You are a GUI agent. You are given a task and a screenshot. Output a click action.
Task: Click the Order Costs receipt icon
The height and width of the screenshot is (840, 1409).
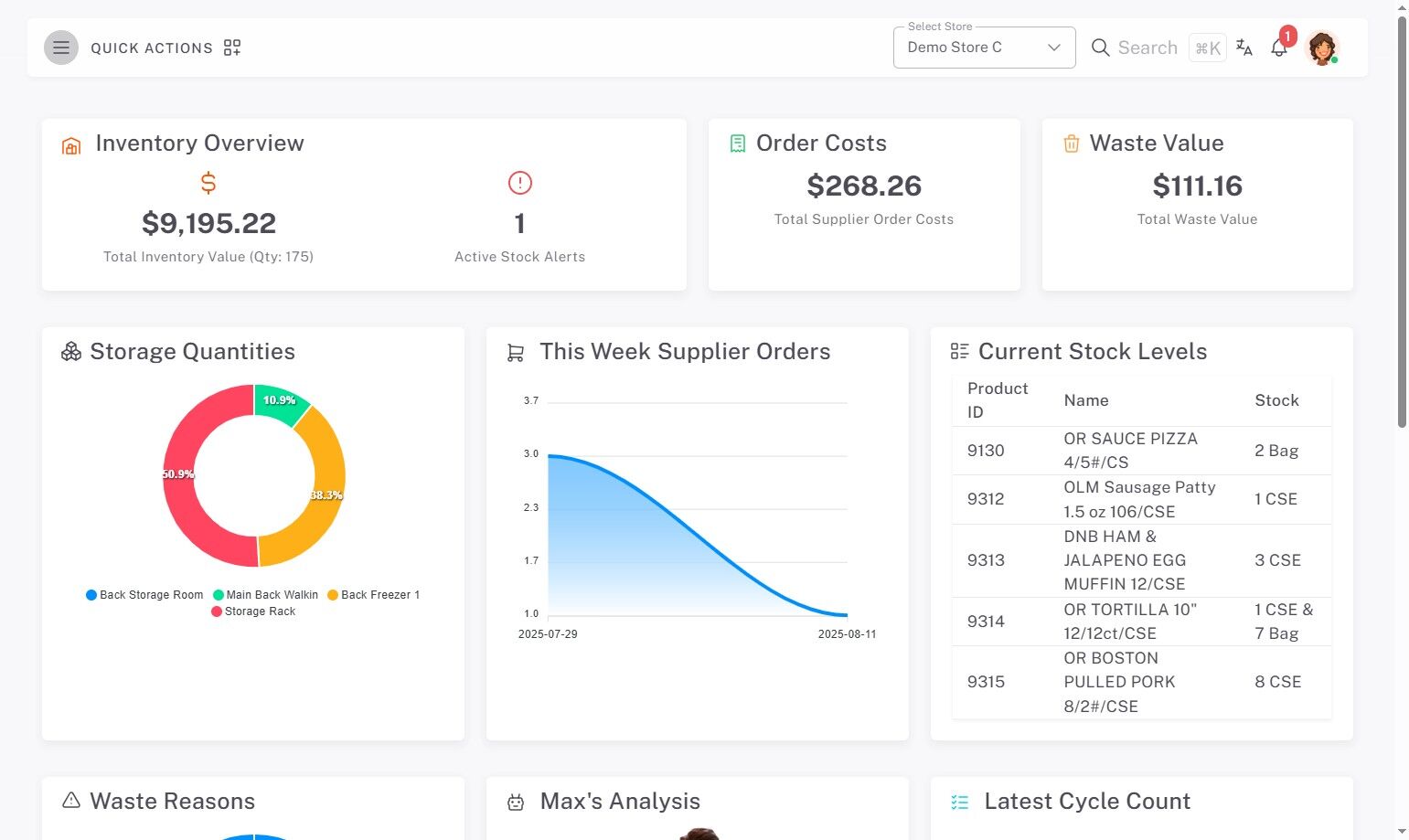pos(738,144)
